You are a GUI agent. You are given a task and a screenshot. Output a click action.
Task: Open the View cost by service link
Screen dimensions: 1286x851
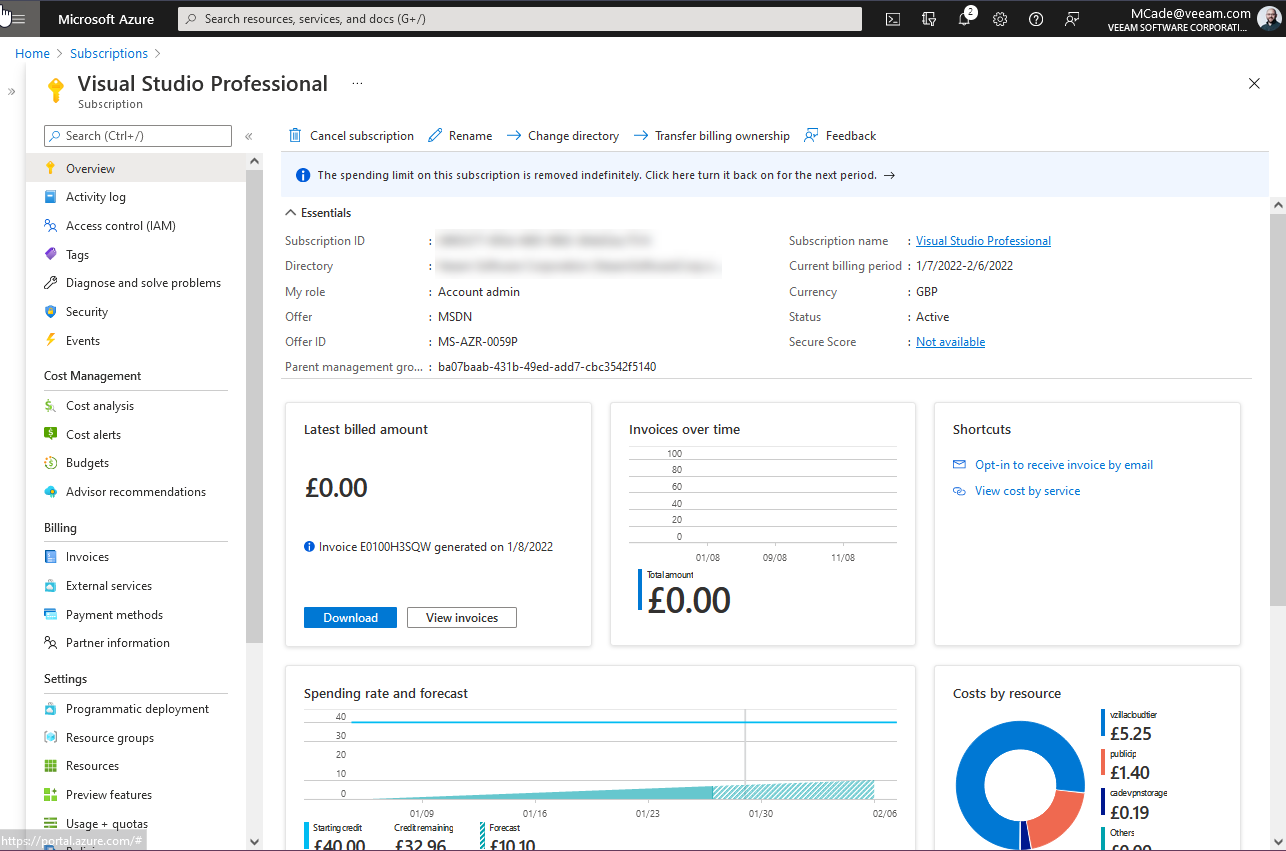[x=1027, y=491]
